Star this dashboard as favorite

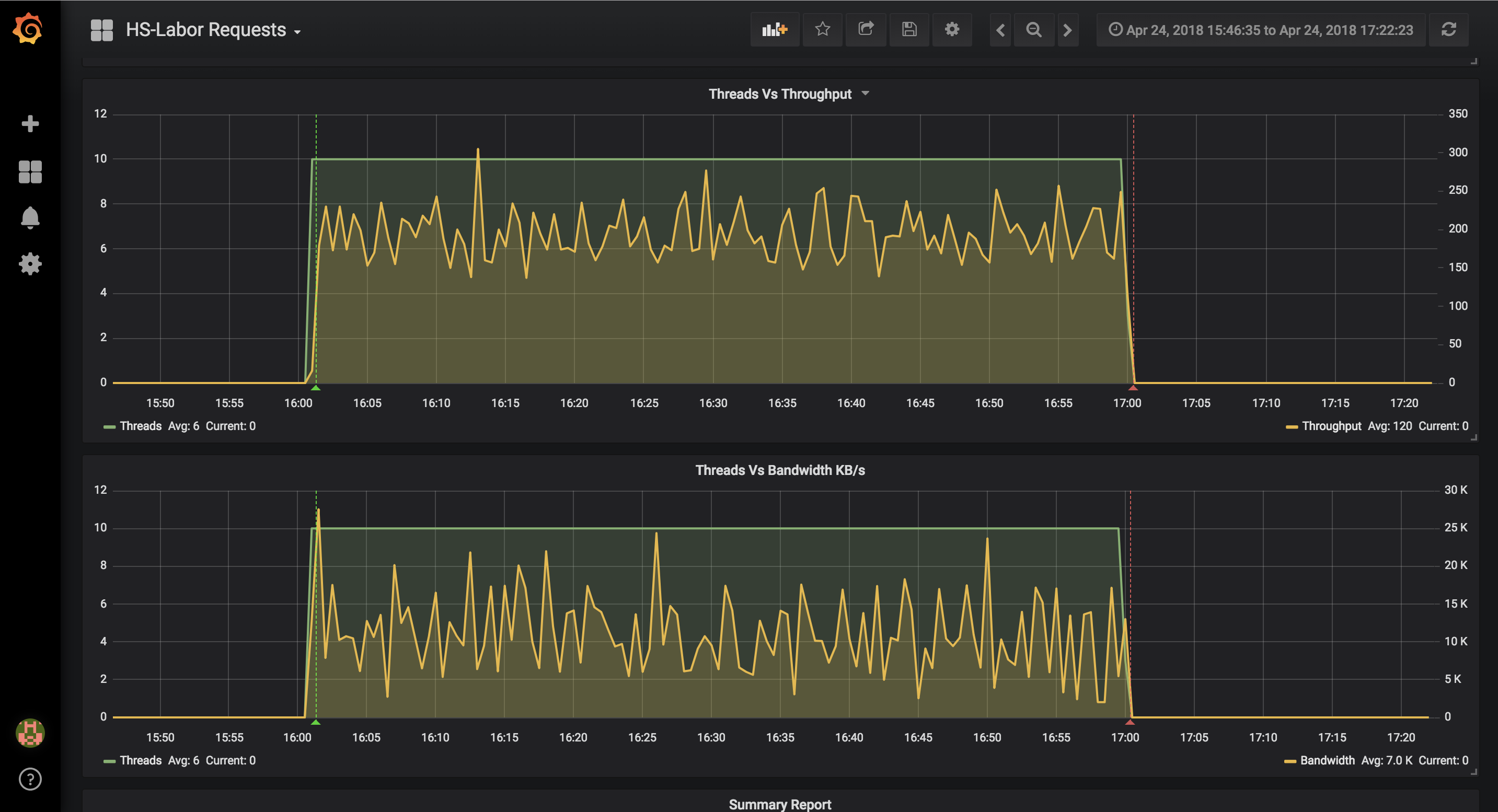coord(822,30)
